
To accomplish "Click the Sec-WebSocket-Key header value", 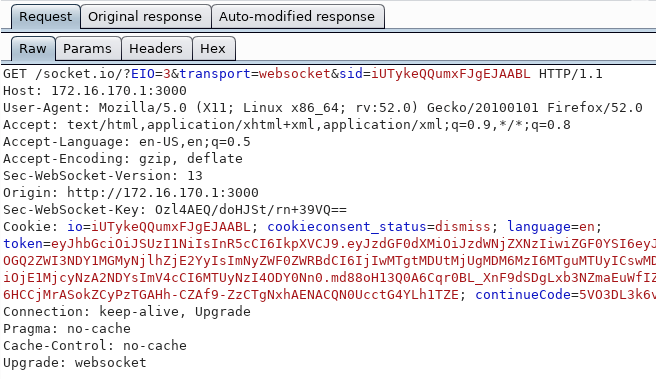I will point(251,210).
